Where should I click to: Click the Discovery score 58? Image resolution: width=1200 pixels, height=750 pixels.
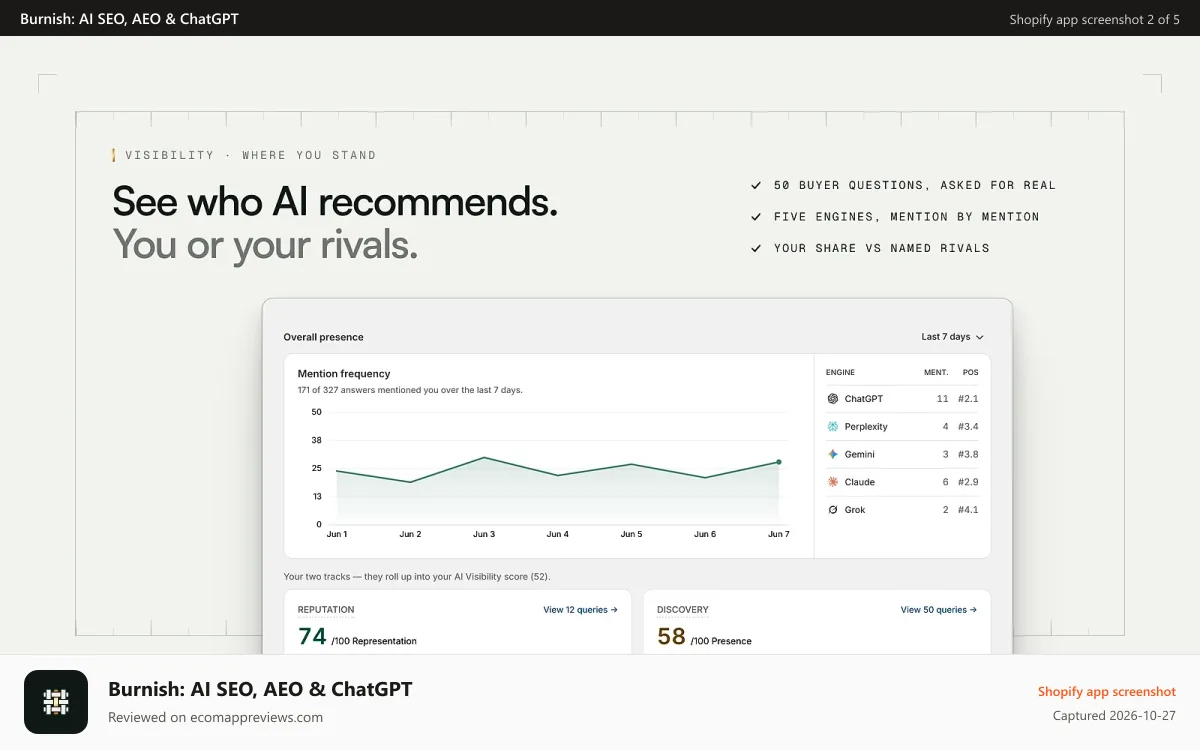coord(671,636)
